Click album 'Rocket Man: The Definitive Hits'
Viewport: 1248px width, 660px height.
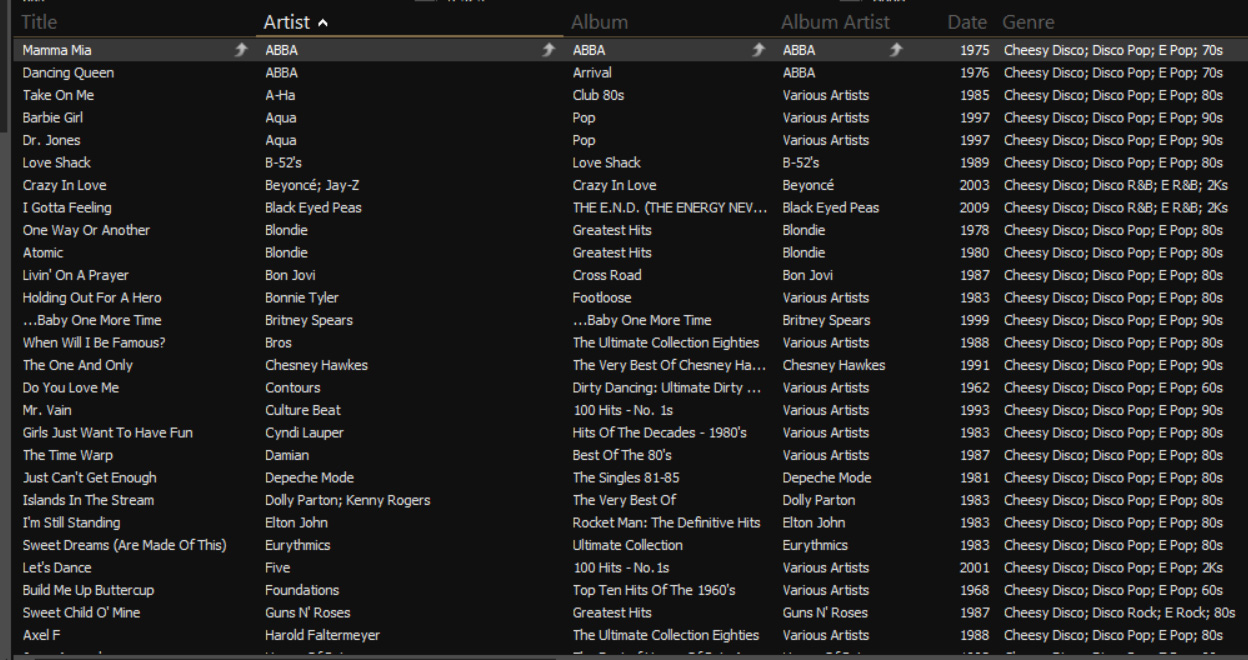point(667,523)
